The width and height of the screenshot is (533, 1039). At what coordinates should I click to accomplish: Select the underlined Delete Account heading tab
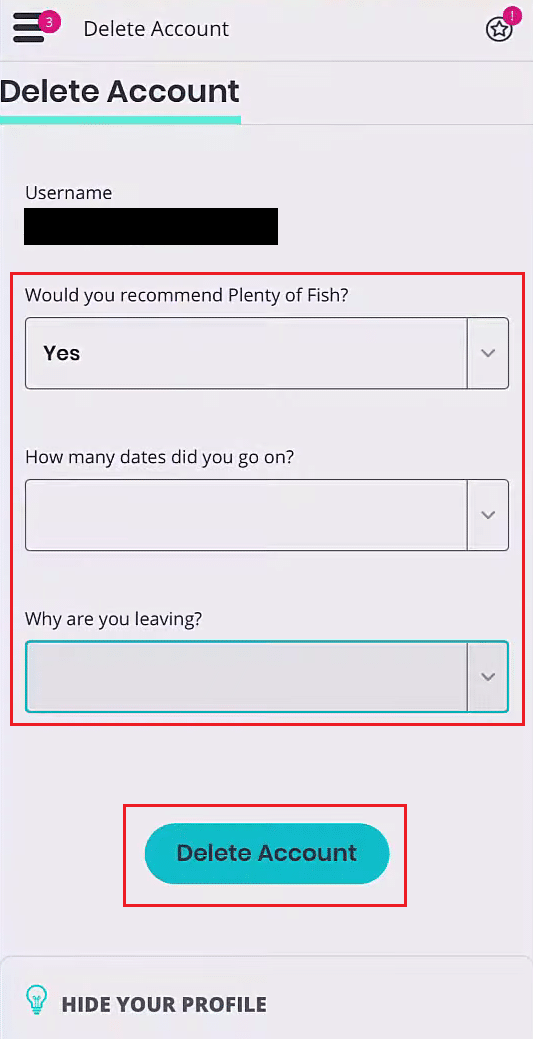tap(120, 93)
